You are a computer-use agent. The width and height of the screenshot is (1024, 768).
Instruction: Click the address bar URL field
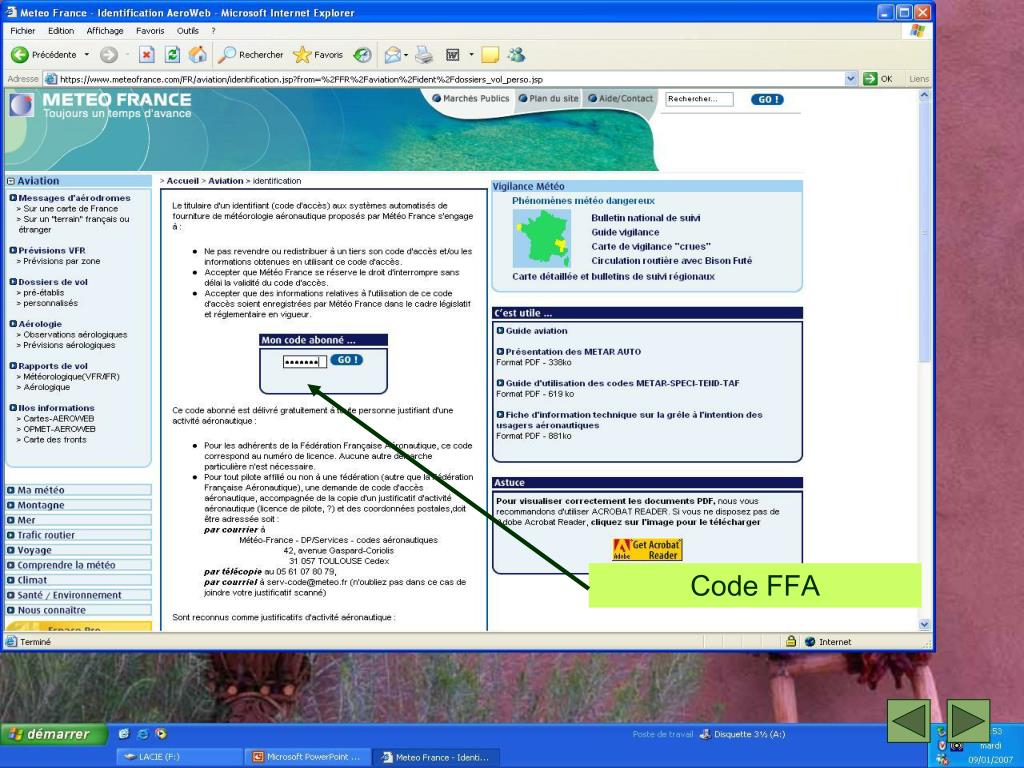pyautogui.click(x=444, y=79)
